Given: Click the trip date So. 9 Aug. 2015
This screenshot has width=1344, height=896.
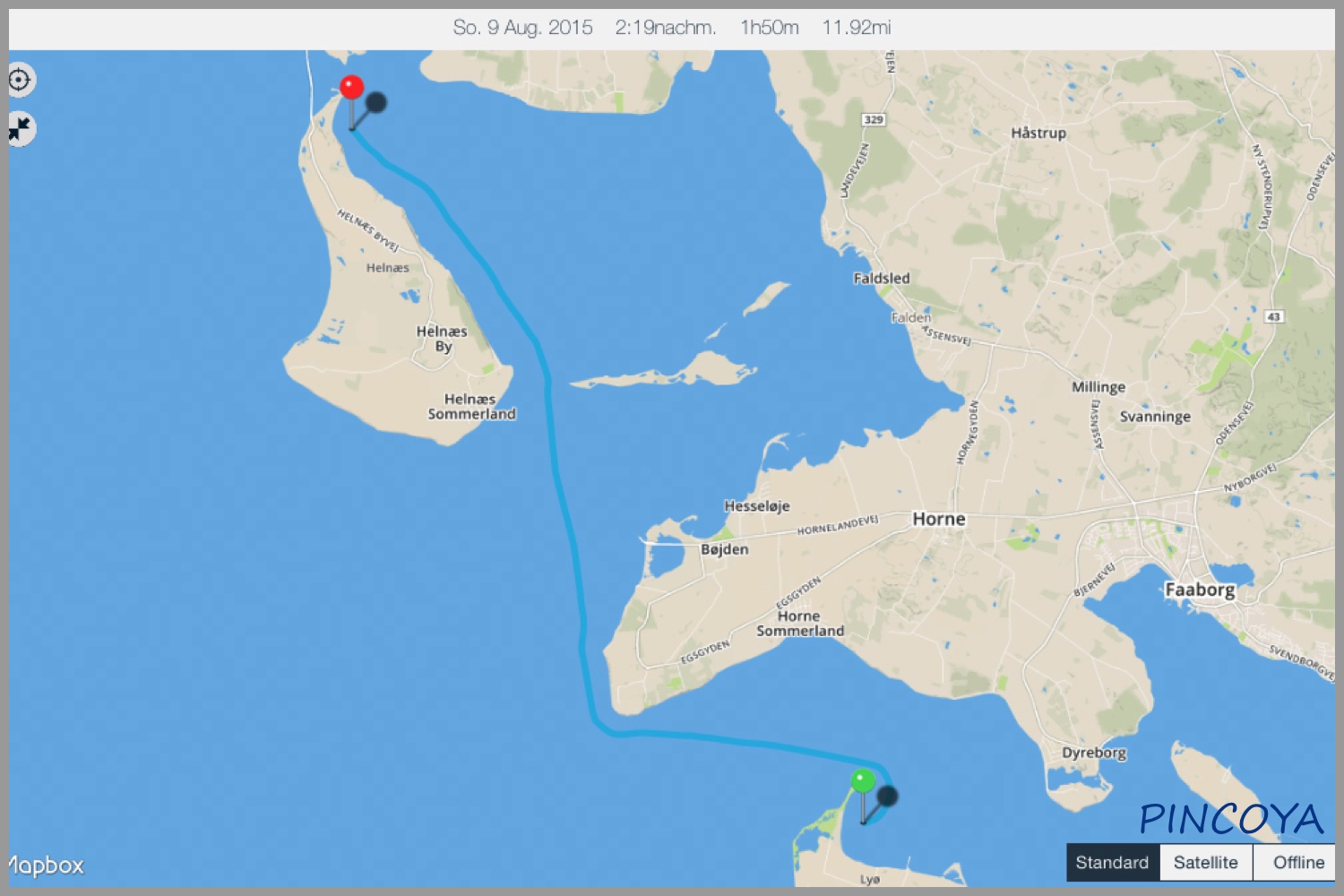Looking at the screenshot, I should point(522,28).
